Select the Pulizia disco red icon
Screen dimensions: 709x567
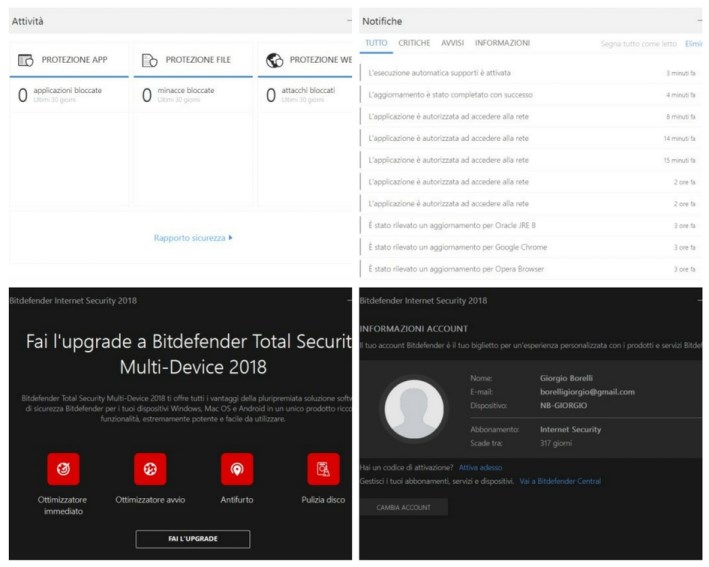pos(323,469)
